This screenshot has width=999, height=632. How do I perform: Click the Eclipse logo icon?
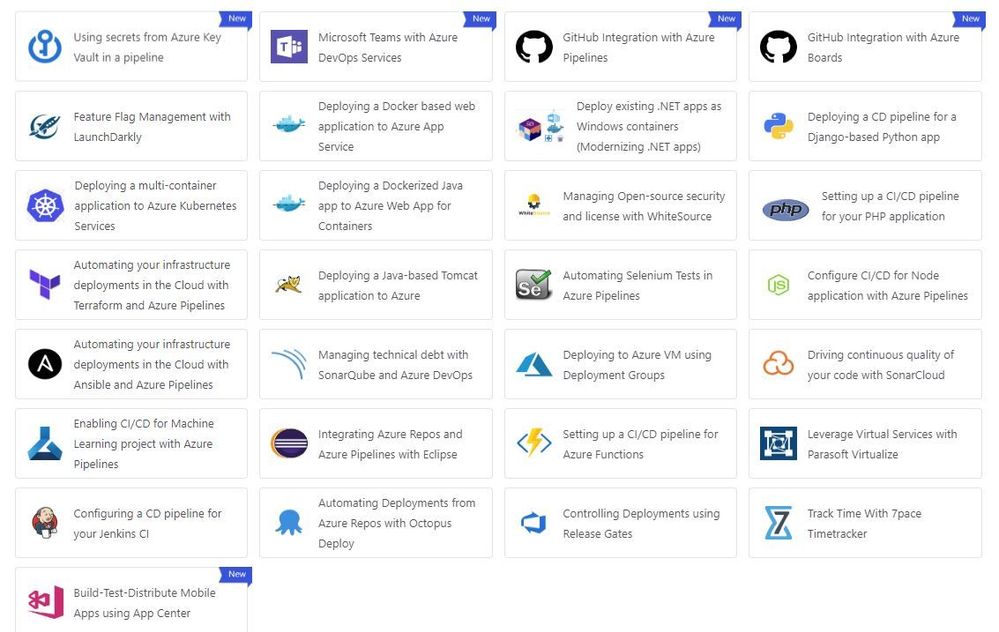point(289,443)
